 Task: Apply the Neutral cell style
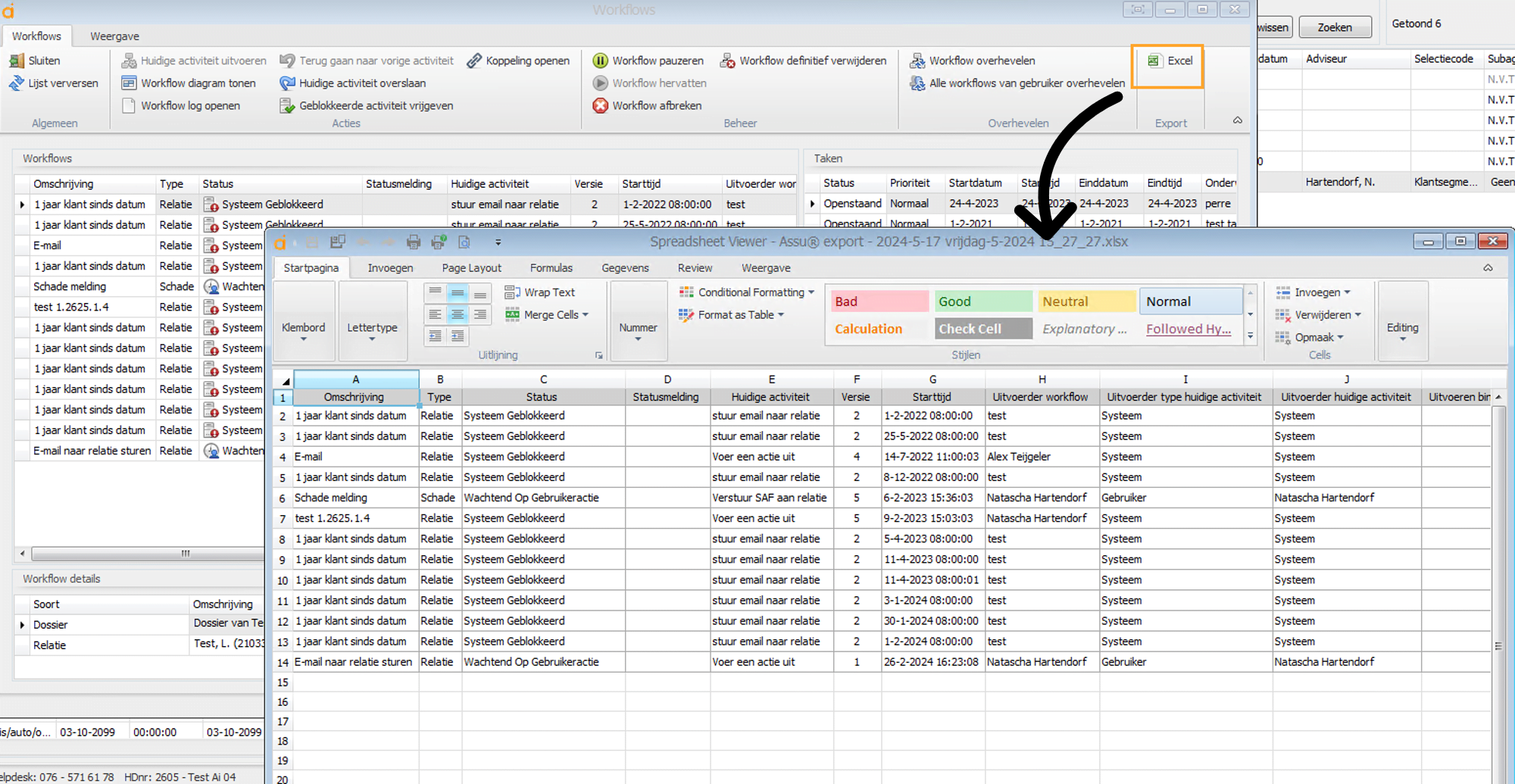(x=1087, y=301)
